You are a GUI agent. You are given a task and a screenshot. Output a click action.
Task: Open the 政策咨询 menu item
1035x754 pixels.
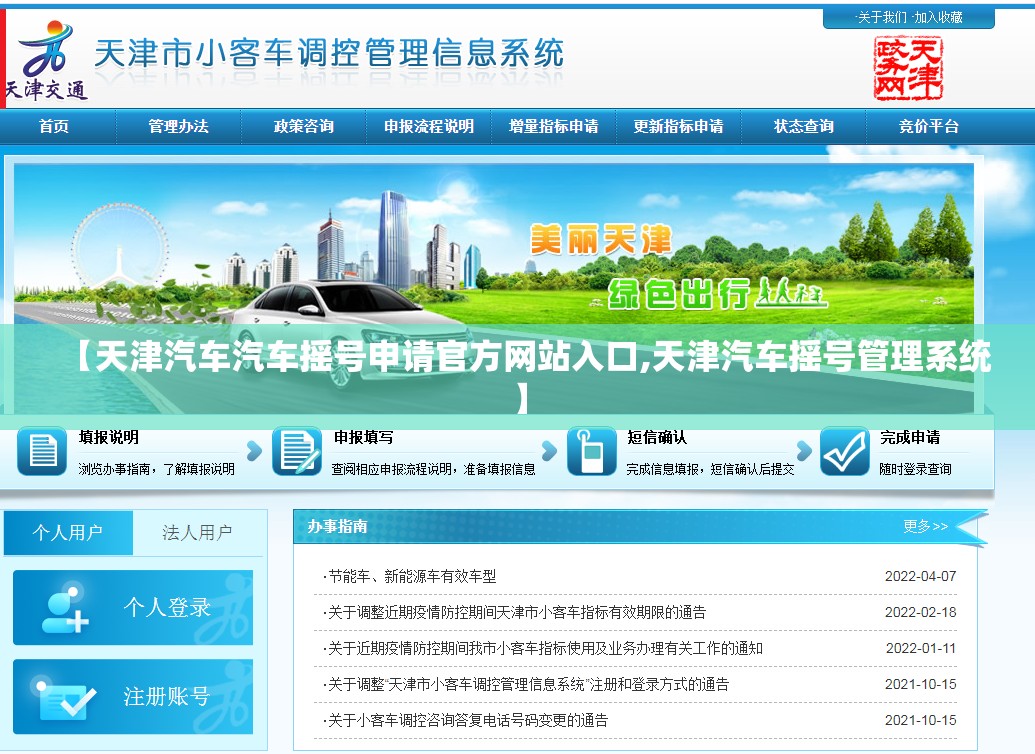[304, 126]
